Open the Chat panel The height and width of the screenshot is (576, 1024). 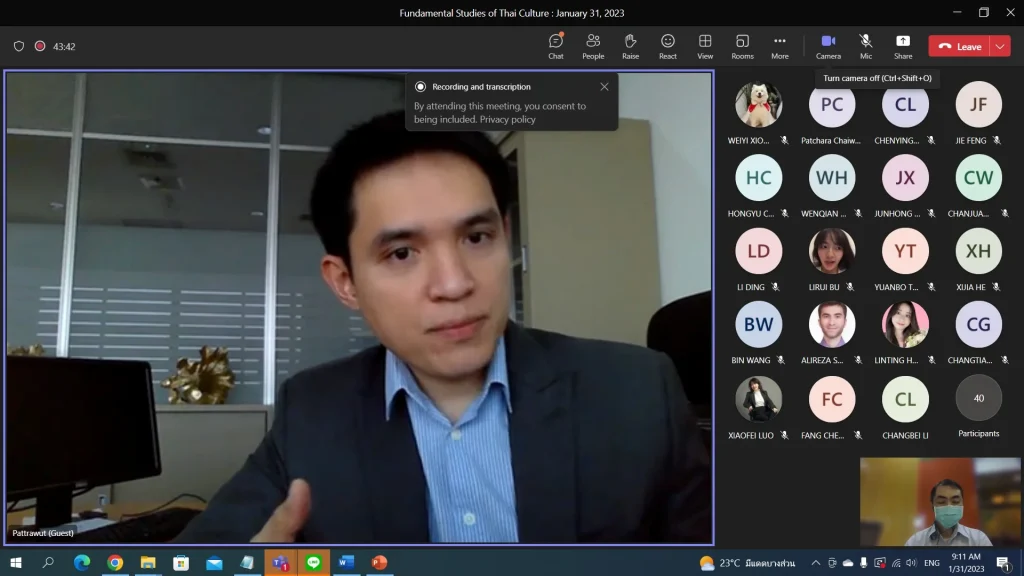(556, 45)
